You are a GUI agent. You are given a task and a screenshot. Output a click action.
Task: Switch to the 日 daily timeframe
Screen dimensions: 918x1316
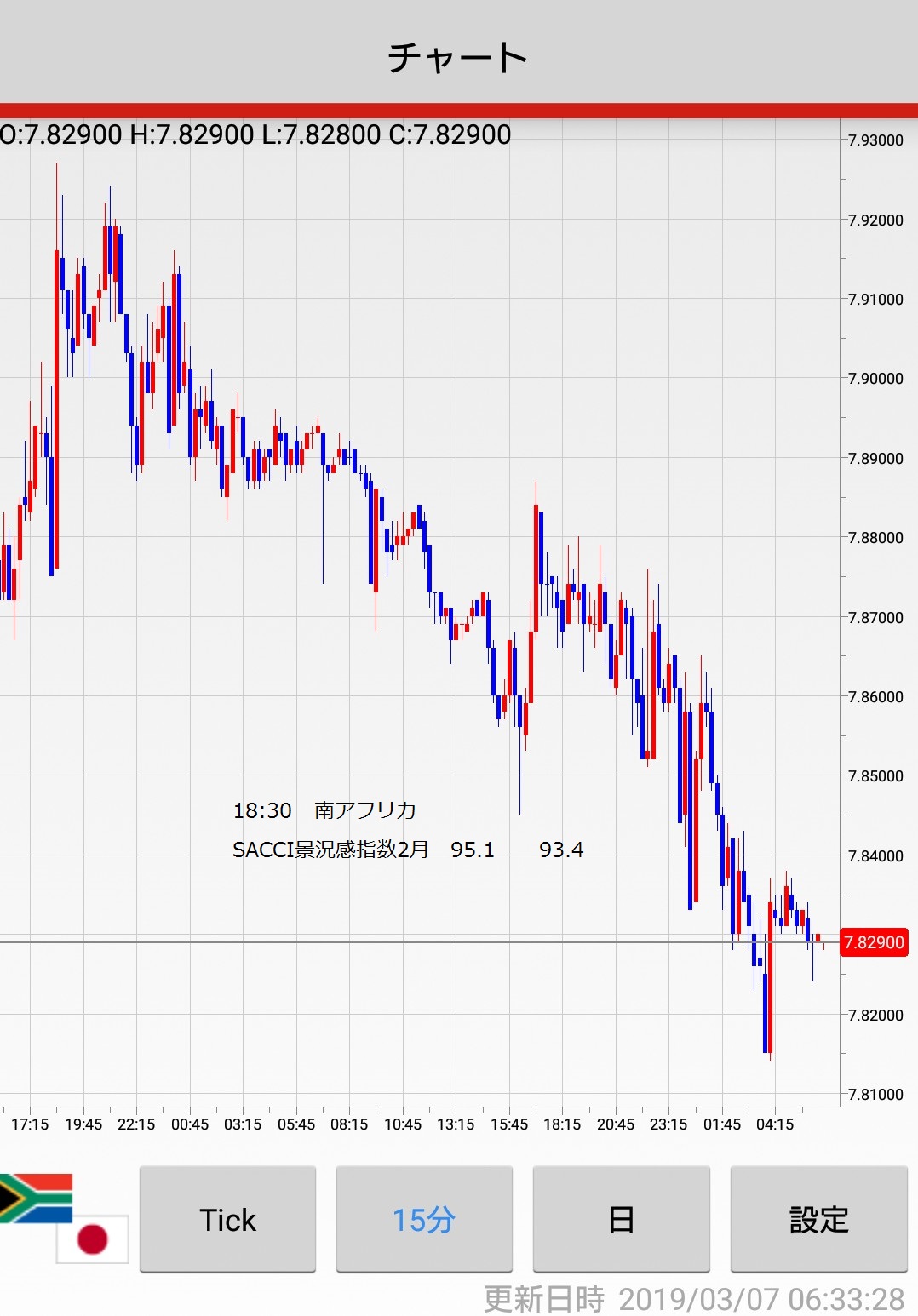pyautogui.click(x=621, y=1219)
